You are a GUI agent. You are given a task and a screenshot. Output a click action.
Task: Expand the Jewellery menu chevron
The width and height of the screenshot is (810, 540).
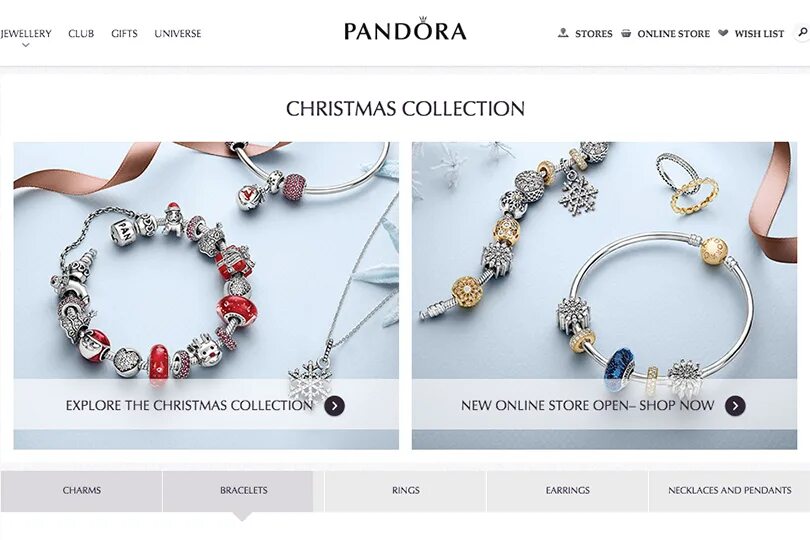(26, 45)
